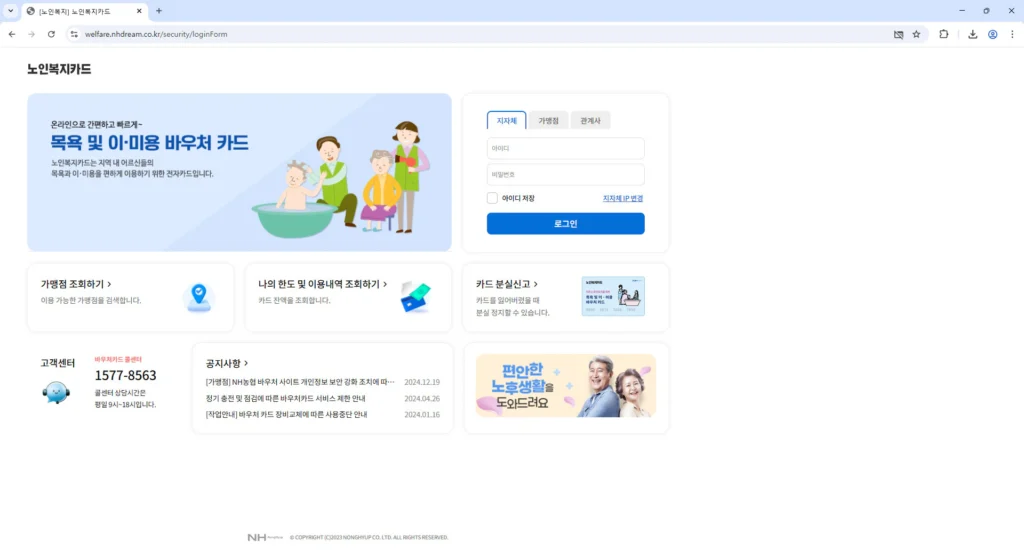Minimize the browser window
This screenshot has height=550, width=1024.
pyautogui.click(x=962, y=11)
